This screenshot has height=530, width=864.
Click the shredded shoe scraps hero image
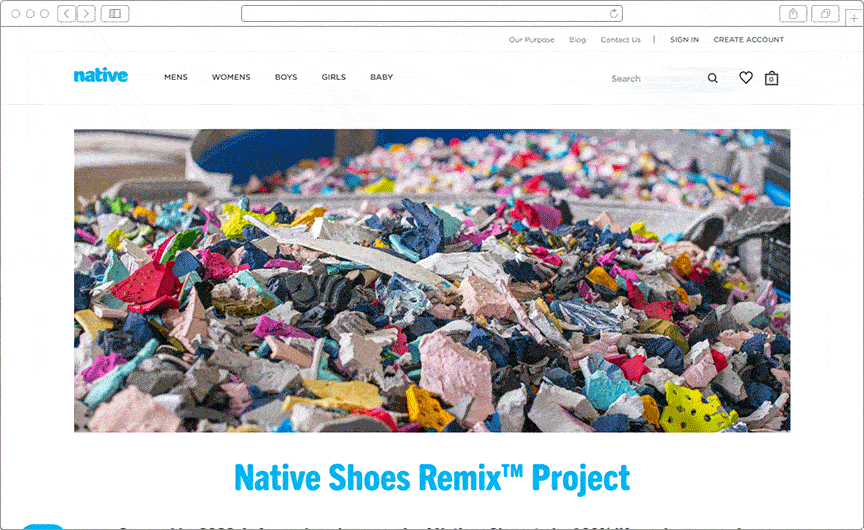tap(432, 280)
